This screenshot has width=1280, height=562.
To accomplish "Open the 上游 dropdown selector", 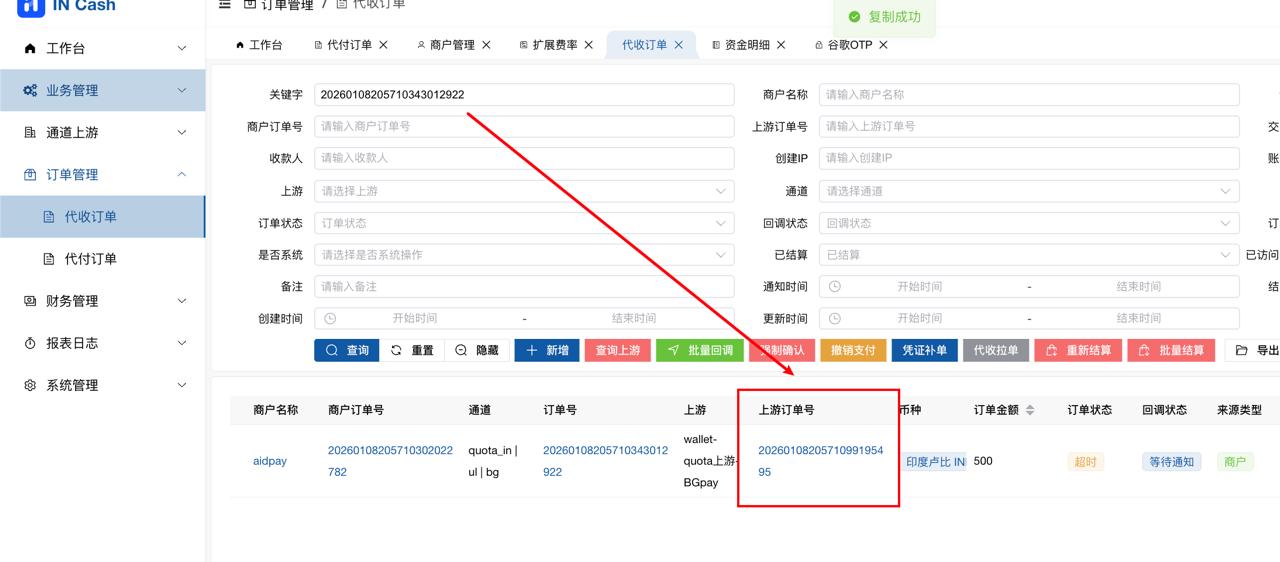I will (524, 191).
